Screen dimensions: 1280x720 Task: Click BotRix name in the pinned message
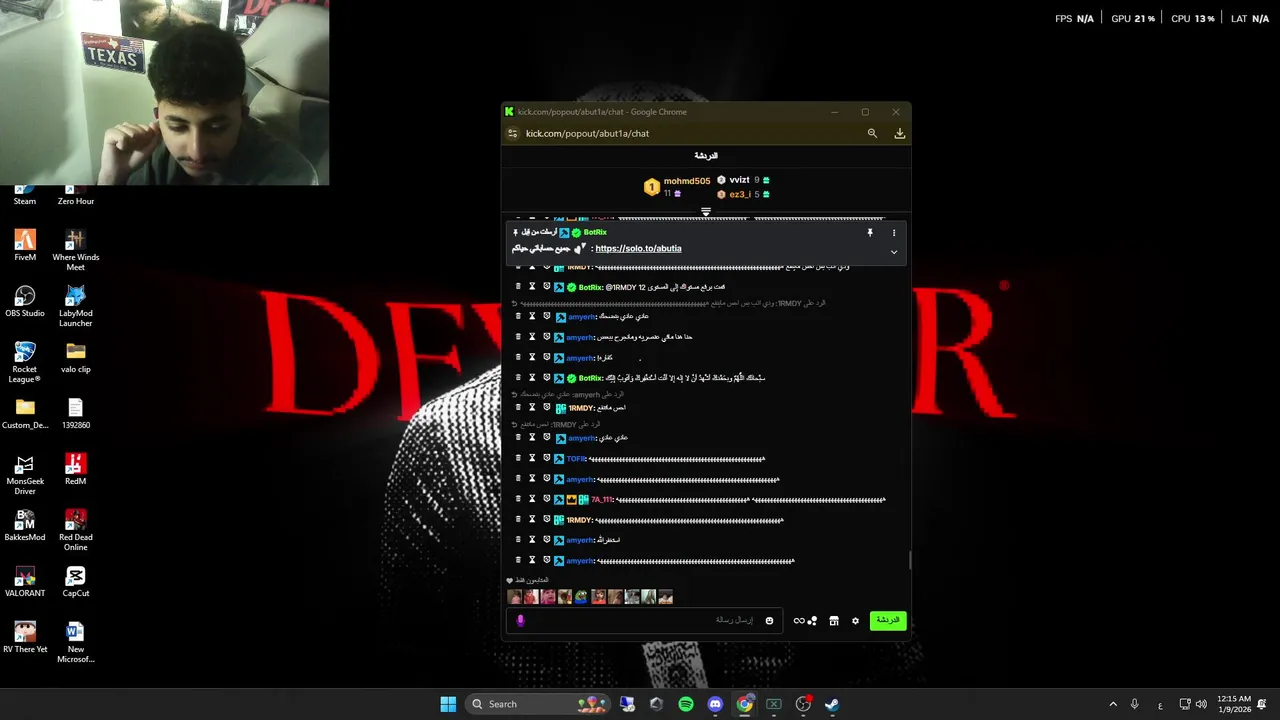[x=595, y=232]
